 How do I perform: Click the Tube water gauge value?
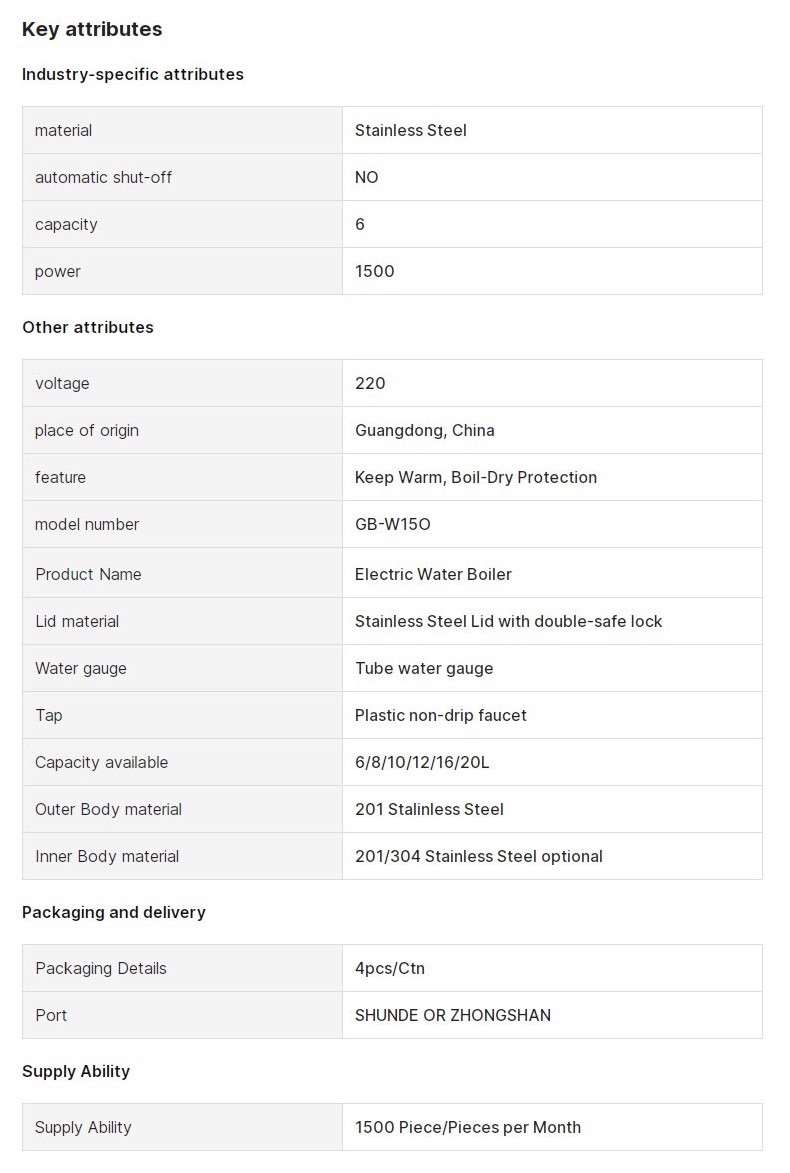coord(424,669)
